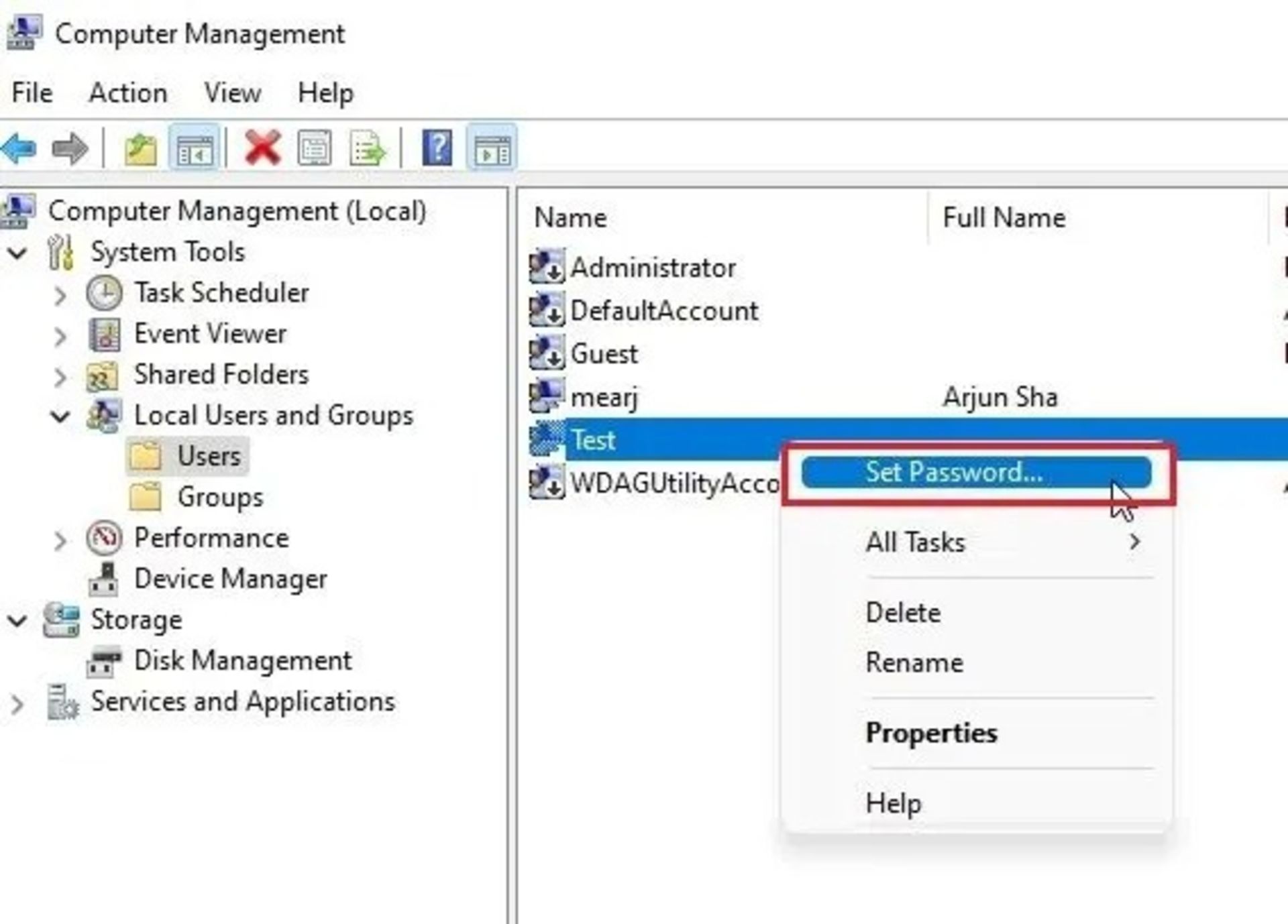Expand the Task Scheduler node
The width and height of the screenshot is (1288, 924).
pyautogui.click(x=60, y=296)
